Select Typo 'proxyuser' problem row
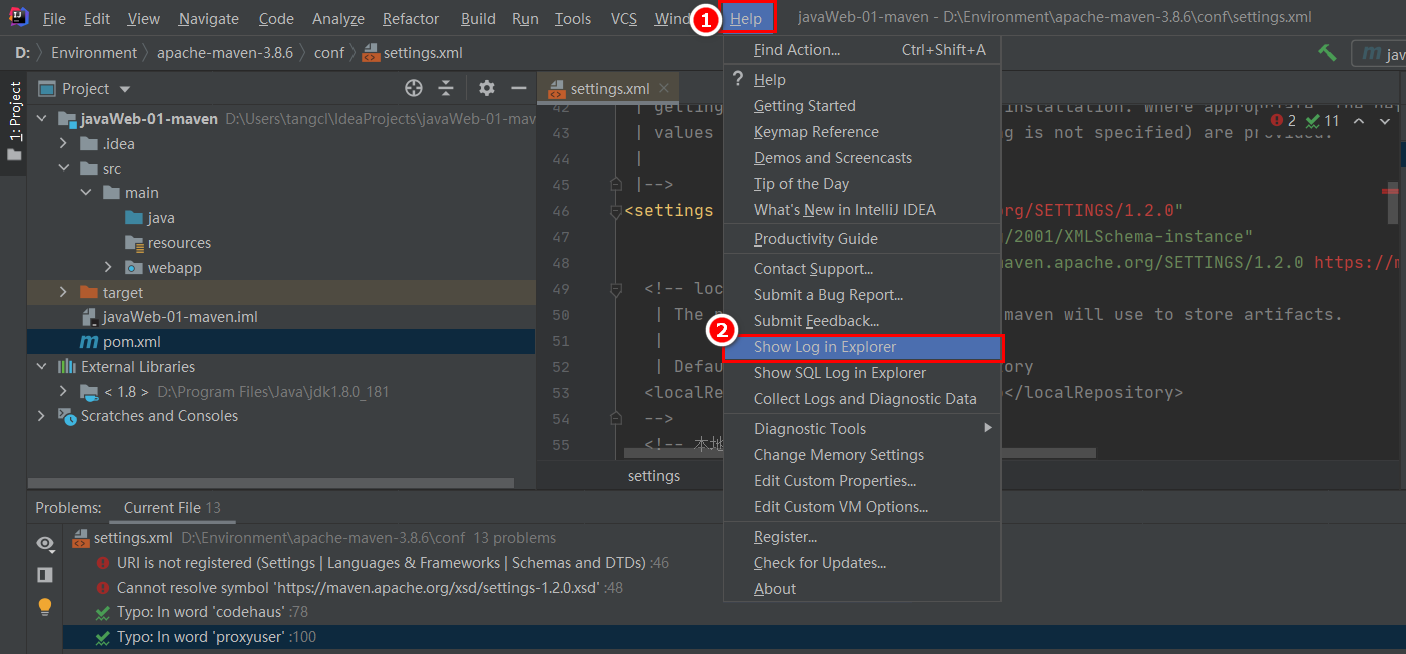Screen dimensions: 1406x654 pos(734,637)
